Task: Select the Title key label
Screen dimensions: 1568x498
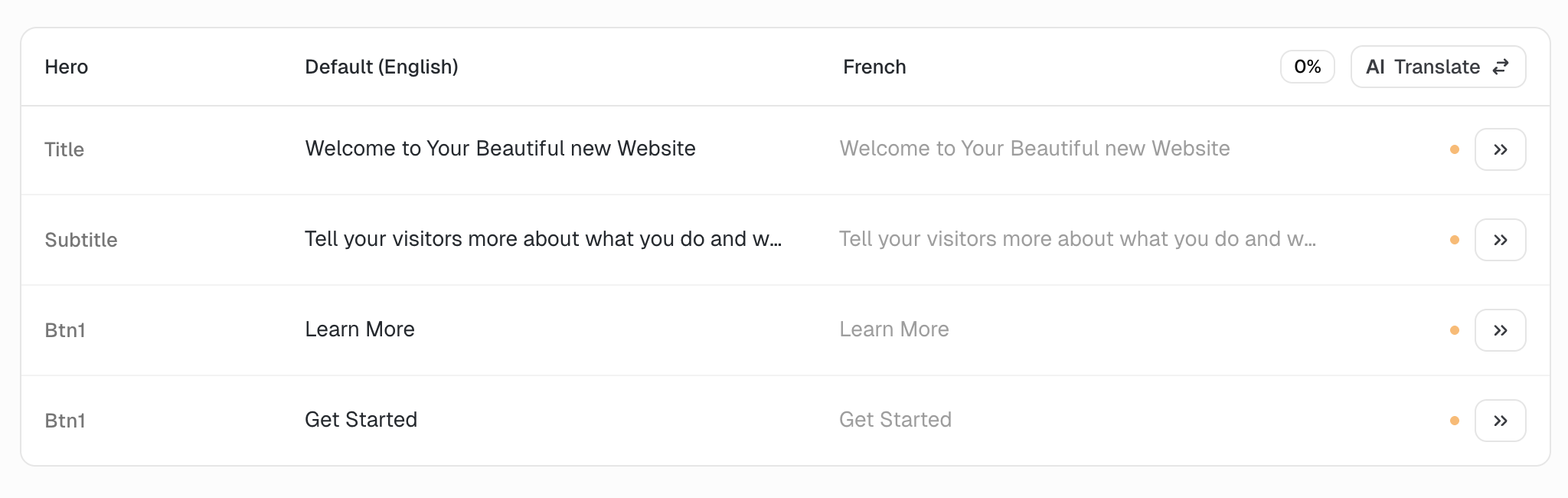Action: click(x=64, y=149)
